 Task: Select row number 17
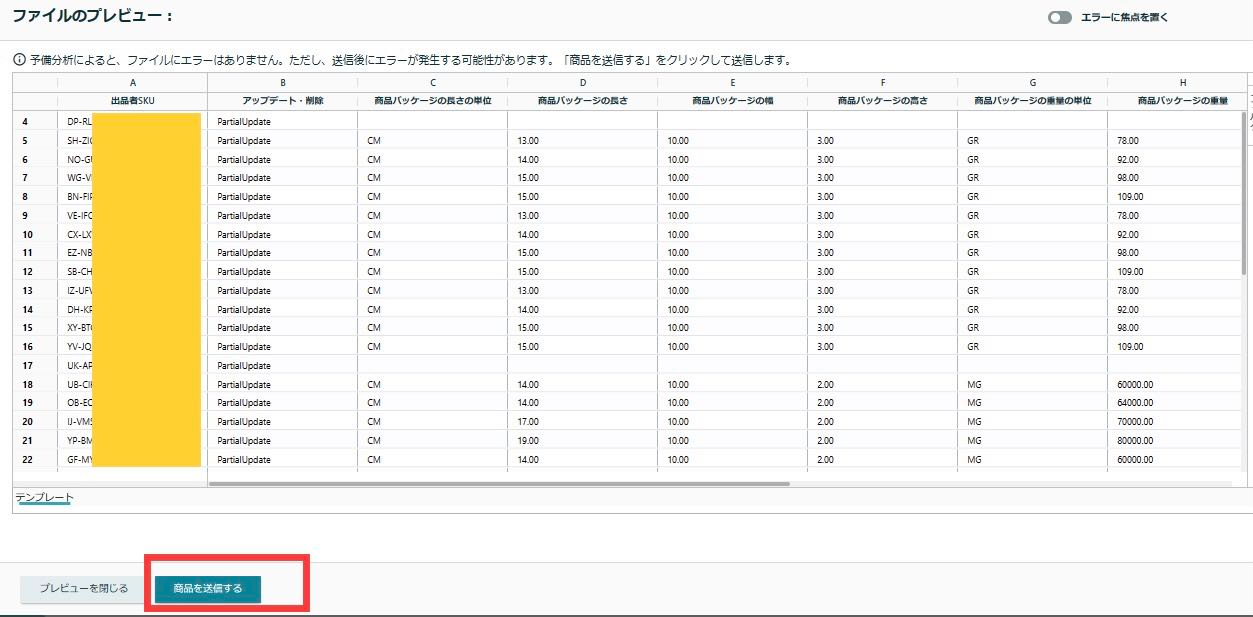point(27,366)
